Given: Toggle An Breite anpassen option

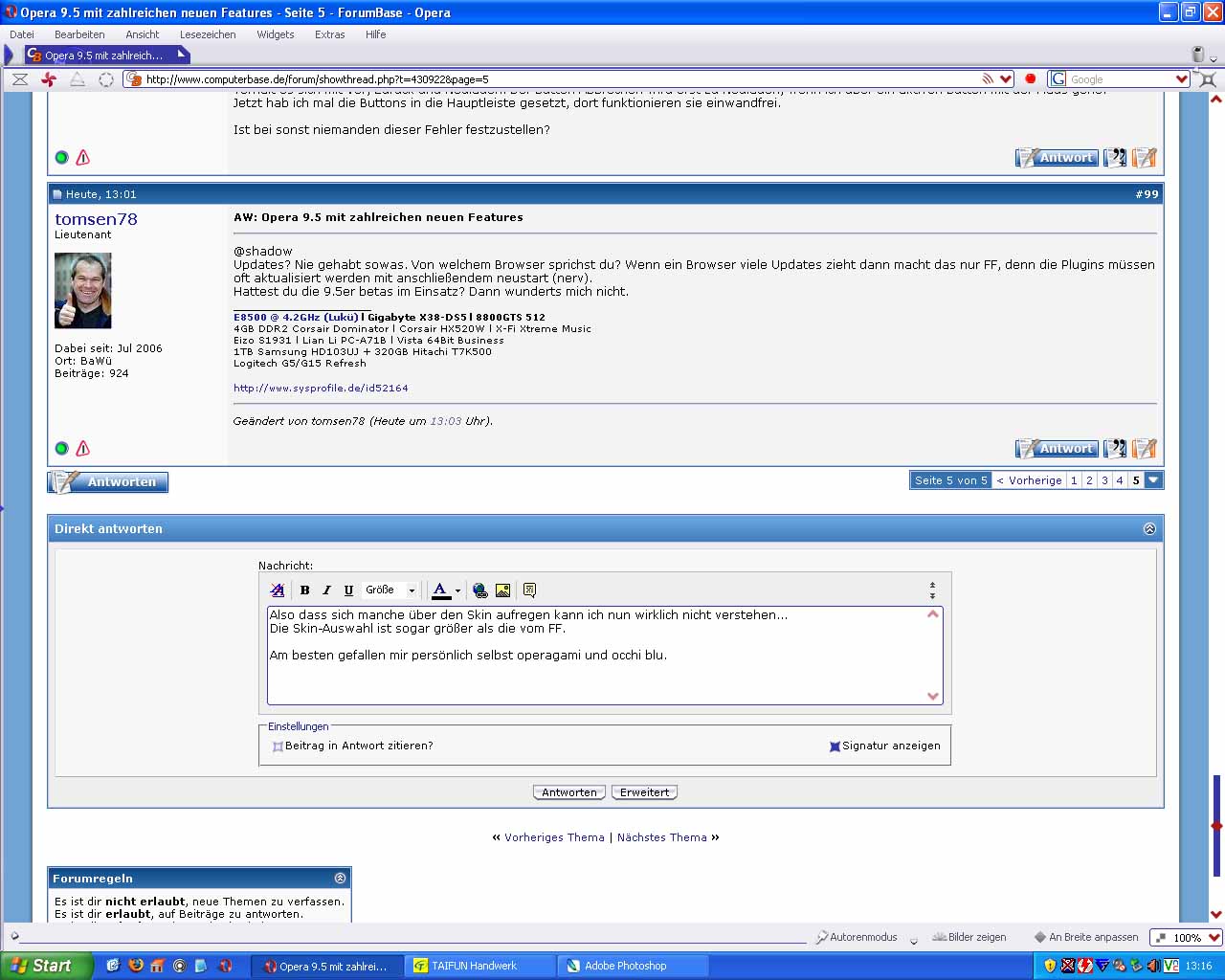Looking at the screenshot, I should coord(1086,938).
